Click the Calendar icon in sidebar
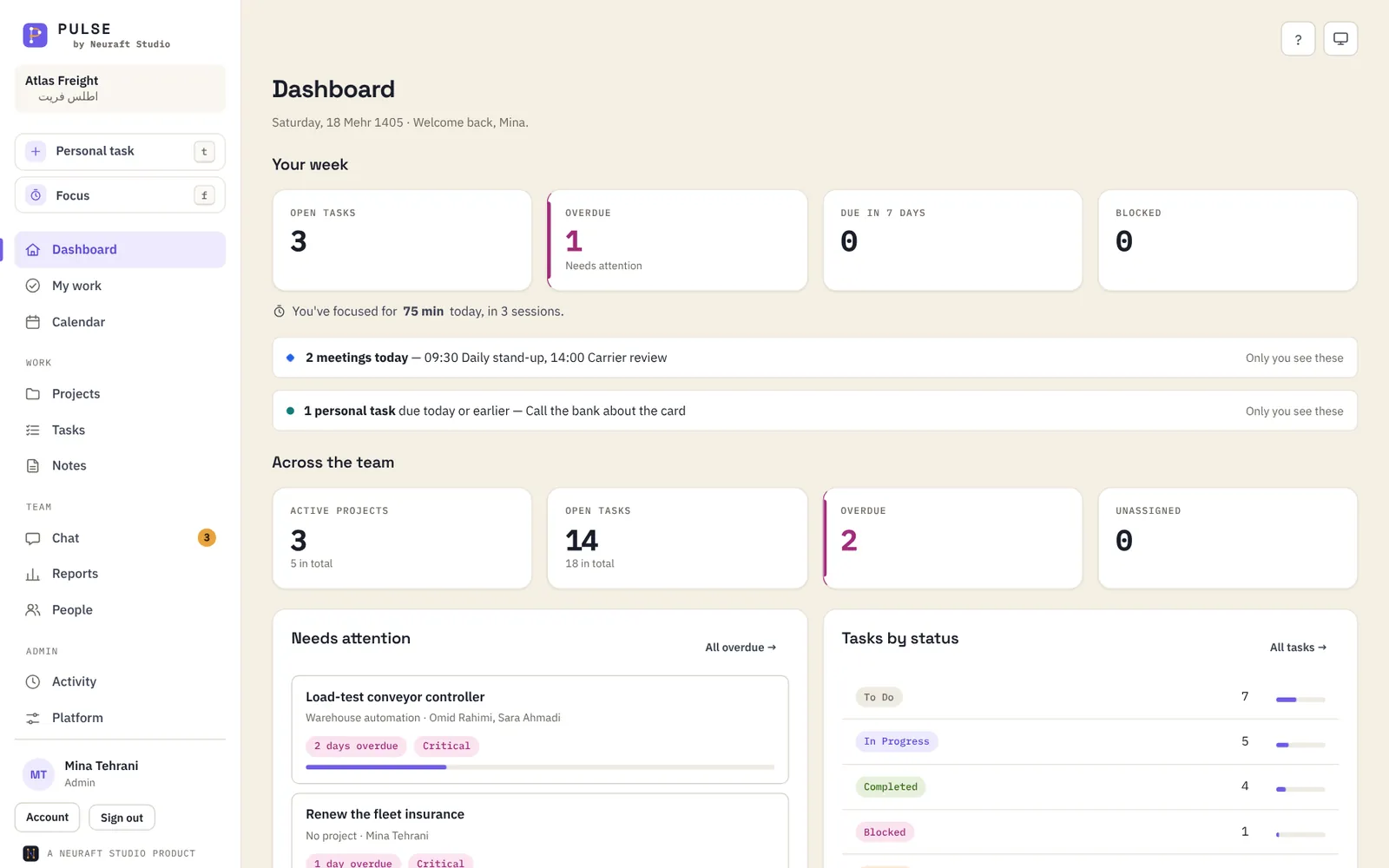 point(33,322)
